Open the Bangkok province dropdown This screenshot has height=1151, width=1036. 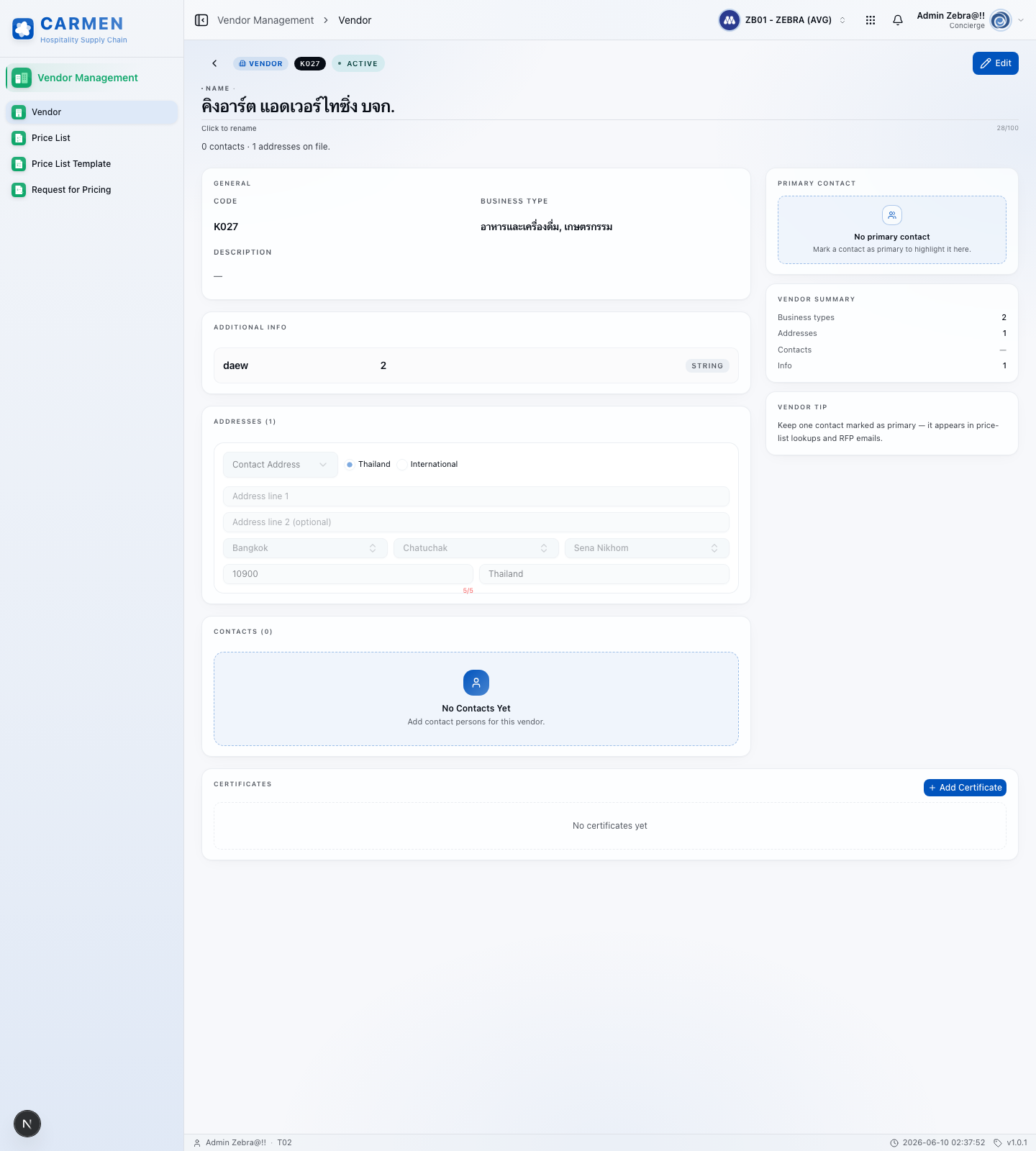tap(305, 548)
